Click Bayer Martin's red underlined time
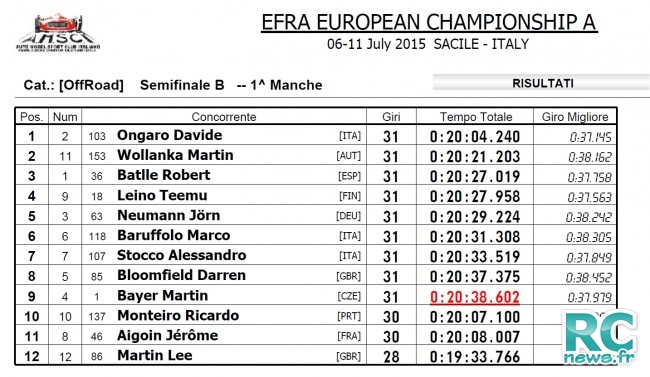This screenshot has width=650, height=377. 475,297
